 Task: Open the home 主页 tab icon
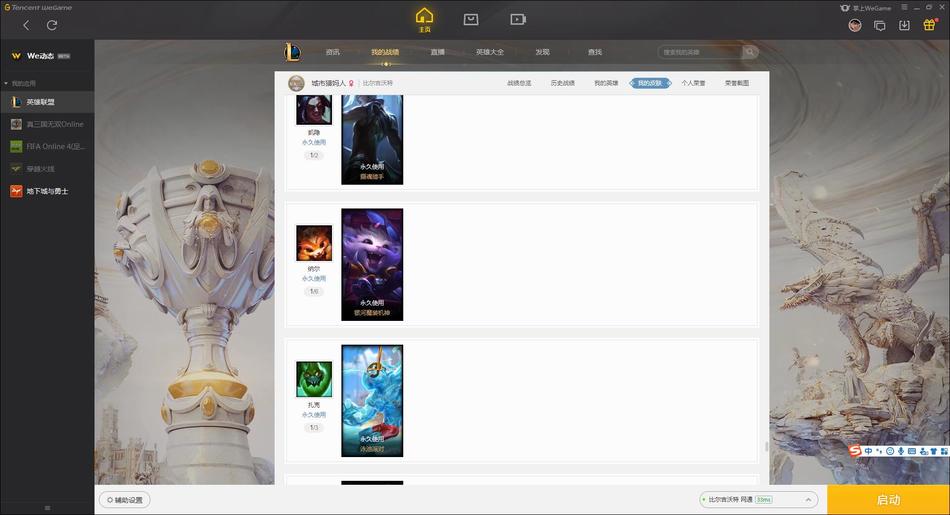tap(424, 19)
